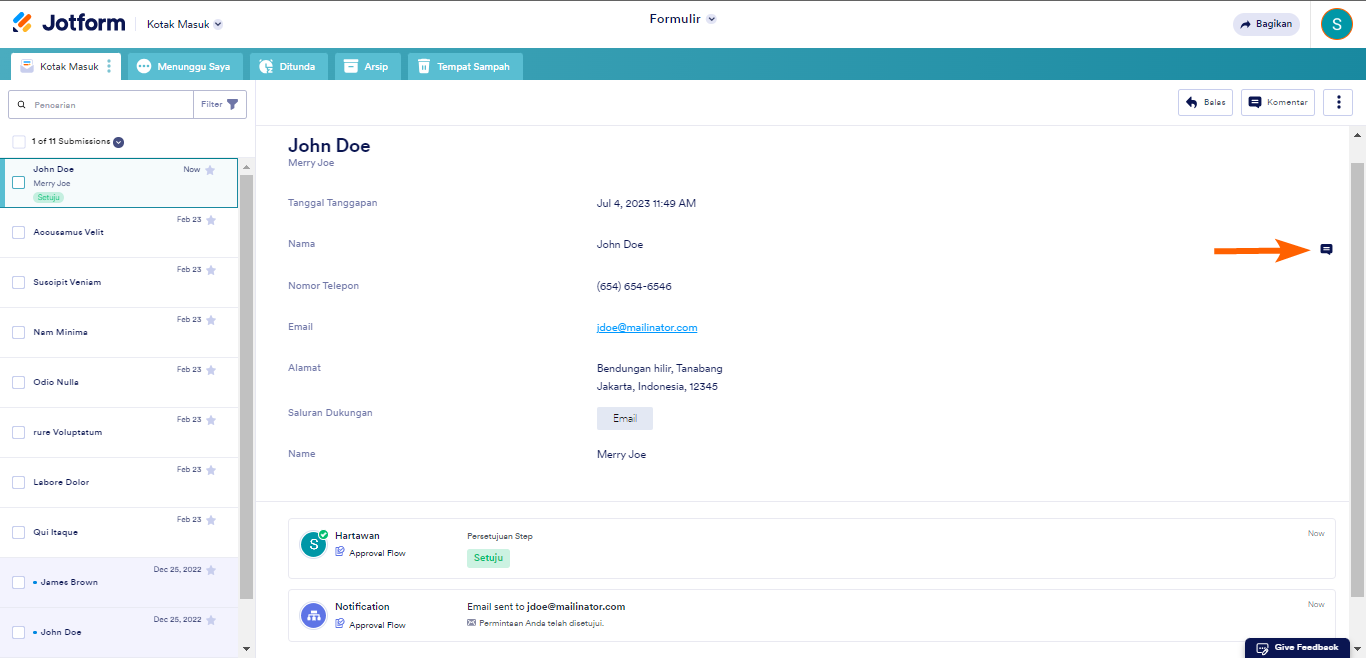Star the Odio Nulla submission
Viewport: 1366px width, 658px height.
pyautogui.click(x=210, y=370)
